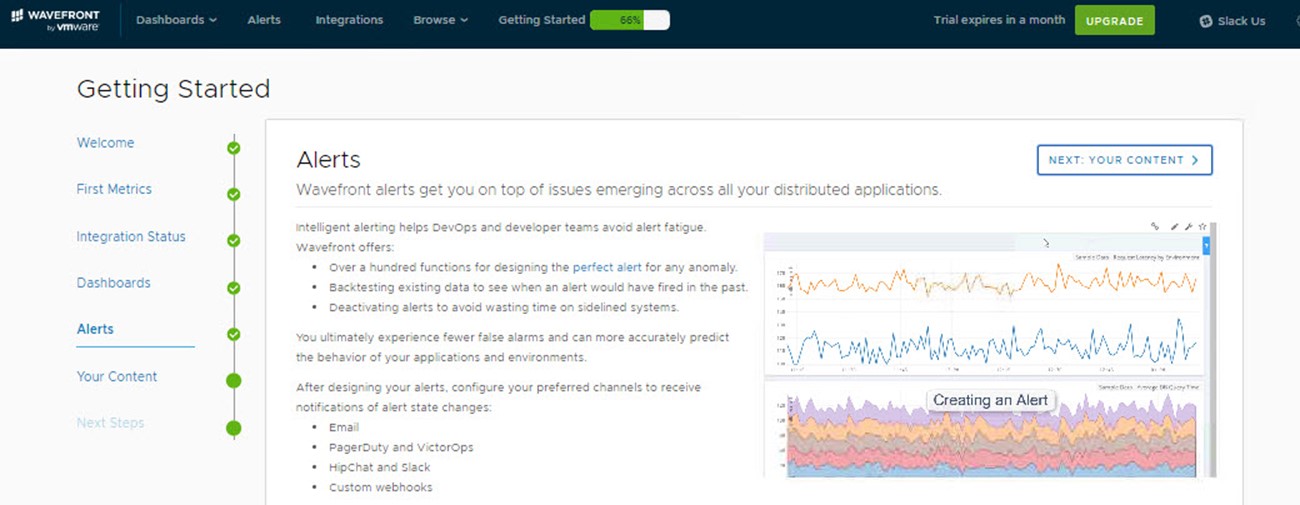Click NEXT: YOUR CONTENT button
This screenshot has height=505, width=1300.
(1125, 160)
